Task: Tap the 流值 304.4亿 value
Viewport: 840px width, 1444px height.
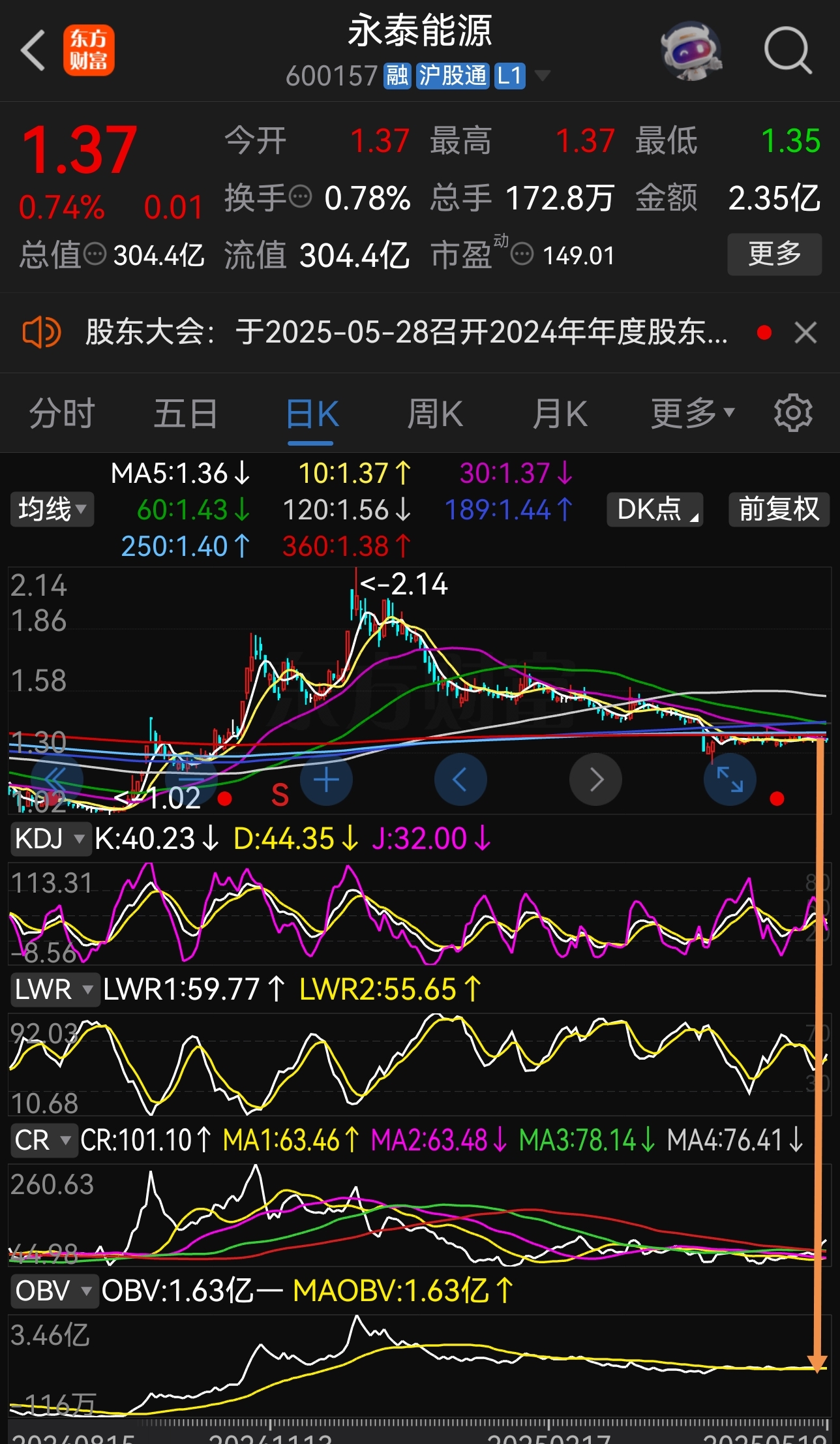Action: 354,255
